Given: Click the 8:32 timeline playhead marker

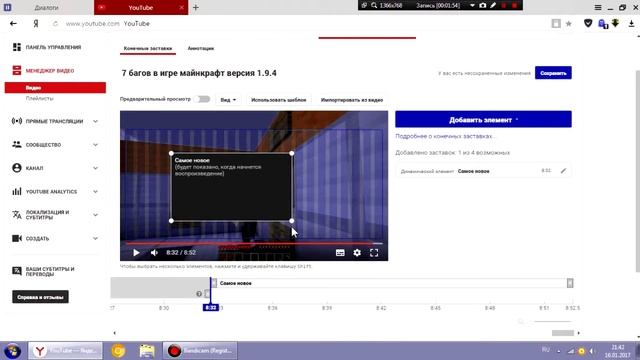Looking at the screenshot, I should 211,307.
